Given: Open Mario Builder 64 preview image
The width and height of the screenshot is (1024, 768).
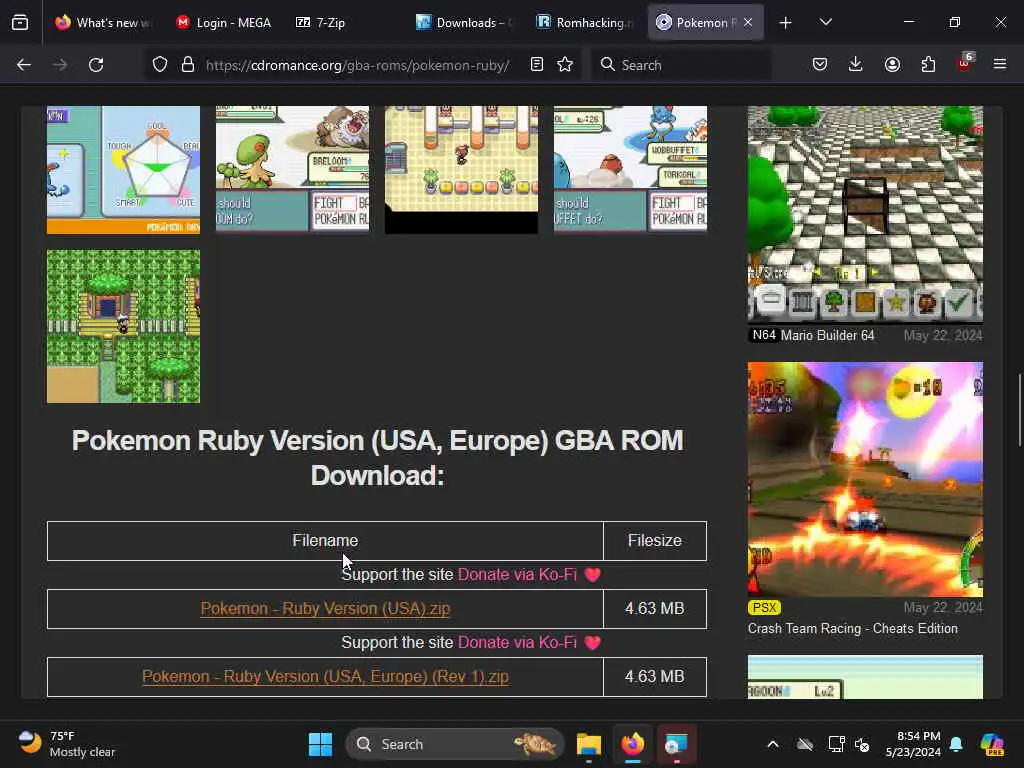Looking at the screenshot, I should pyautogui.click(x=865, y=214).
